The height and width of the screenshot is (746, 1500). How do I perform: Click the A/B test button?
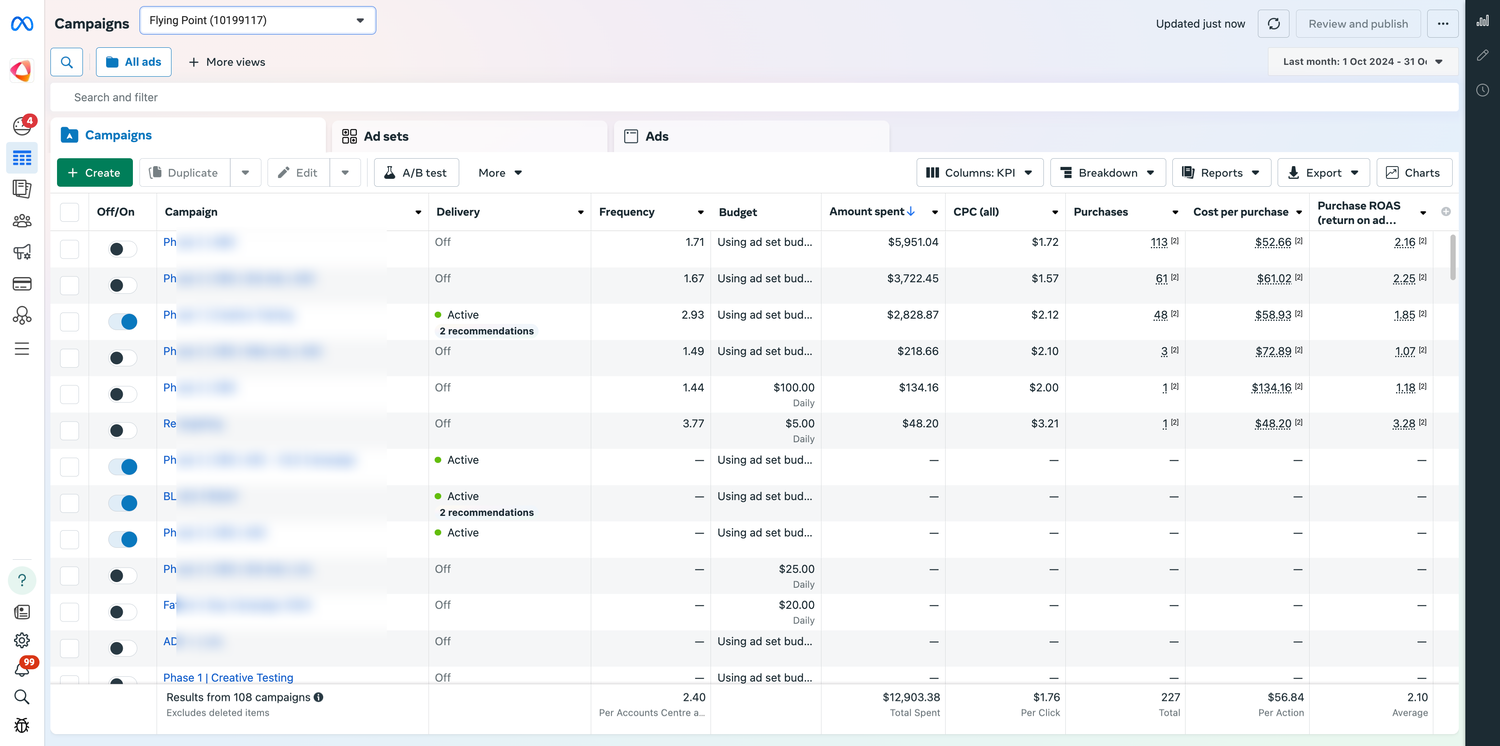(416, 173)
